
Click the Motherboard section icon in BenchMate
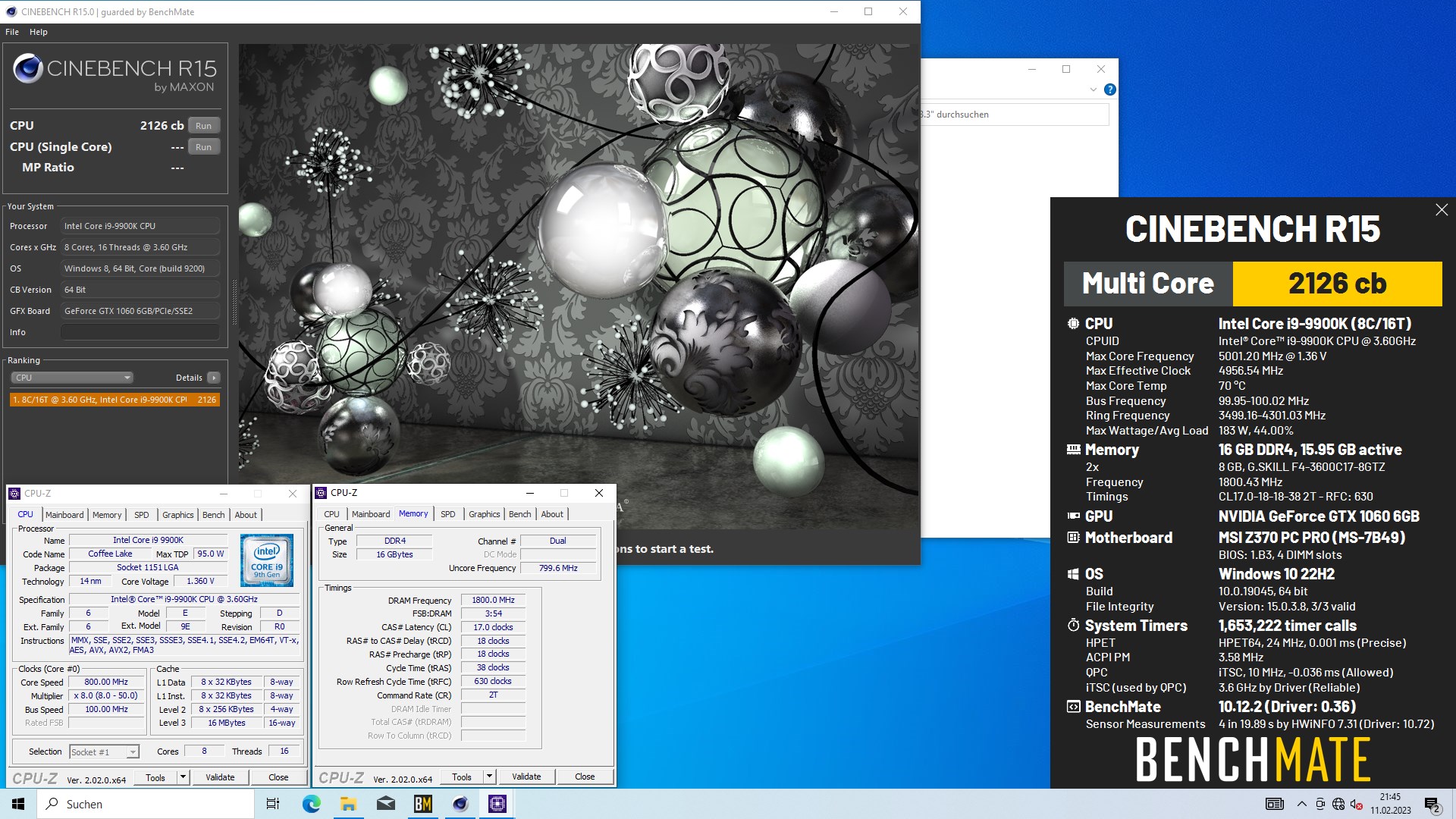pos(1073,538)
